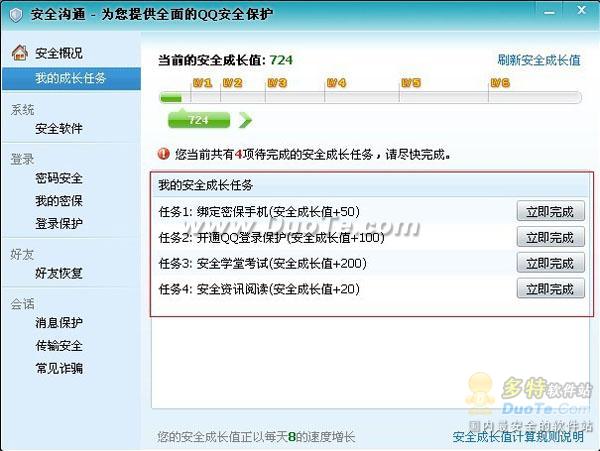
Task: Click the W5 level marker
Action: 411,83
